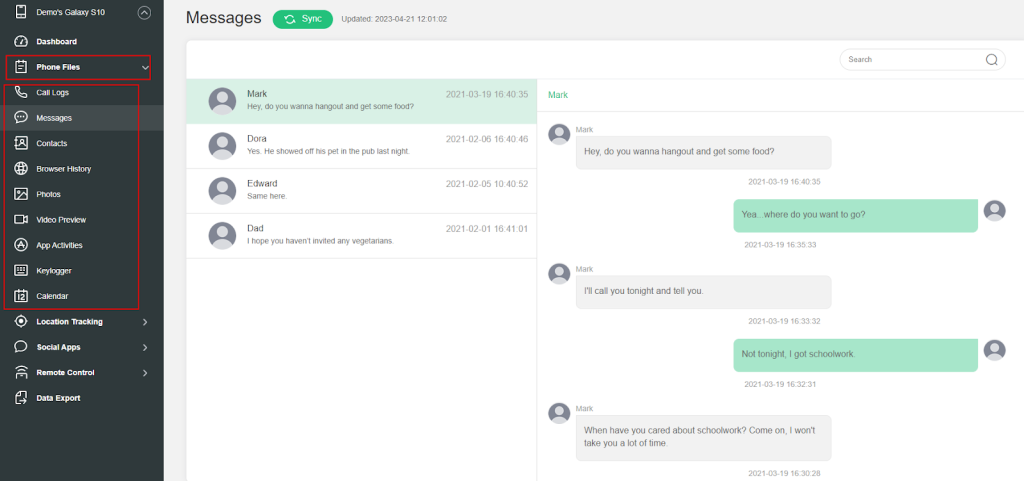Collapse the Phone Files section
This screenshot has width=1024, height=481.
tap(145, 68)
